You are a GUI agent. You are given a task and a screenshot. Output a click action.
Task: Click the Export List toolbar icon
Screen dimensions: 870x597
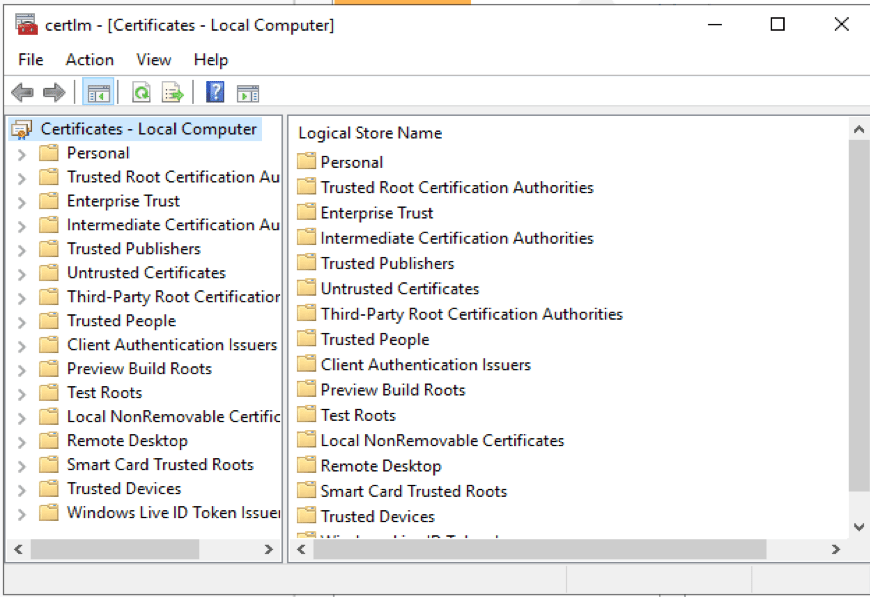[173, 93]
